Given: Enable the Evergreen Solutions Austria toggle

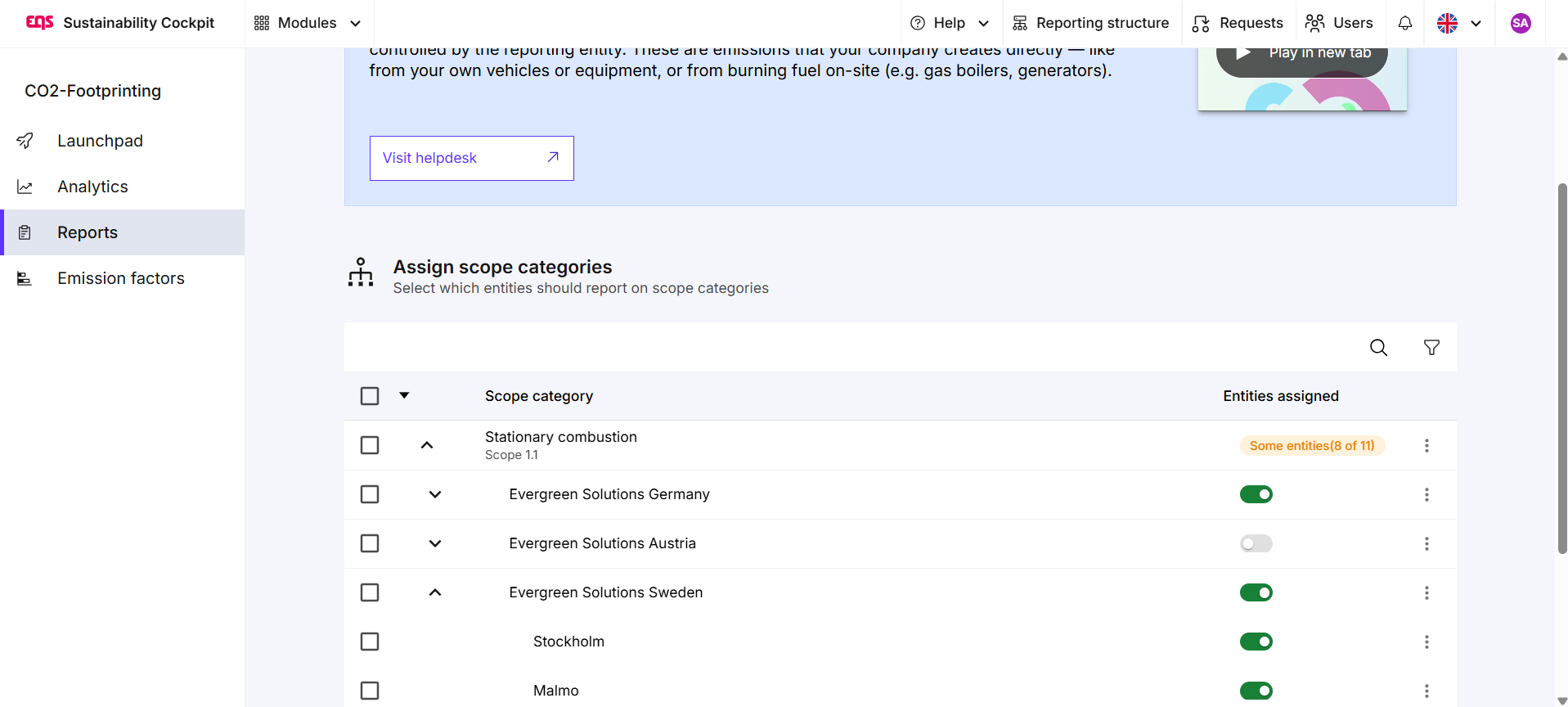Looking at the screenshot, I should 1256,544.
